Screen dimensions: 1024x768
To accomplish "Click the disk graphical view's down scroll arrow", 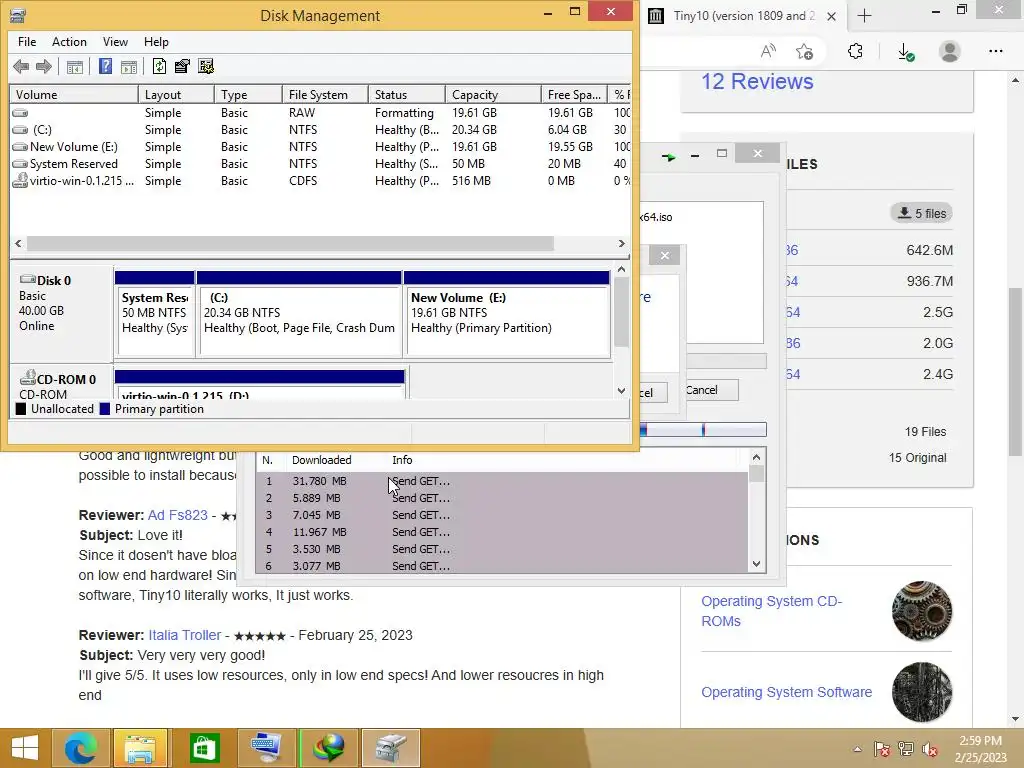I will click(x=621, y=391).
